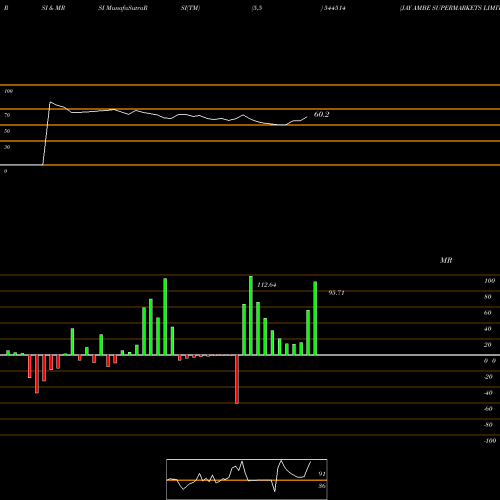Click the RSI axis label '50'
The image size is (500, 500).
pyautogui.click(x=7, y=131)
